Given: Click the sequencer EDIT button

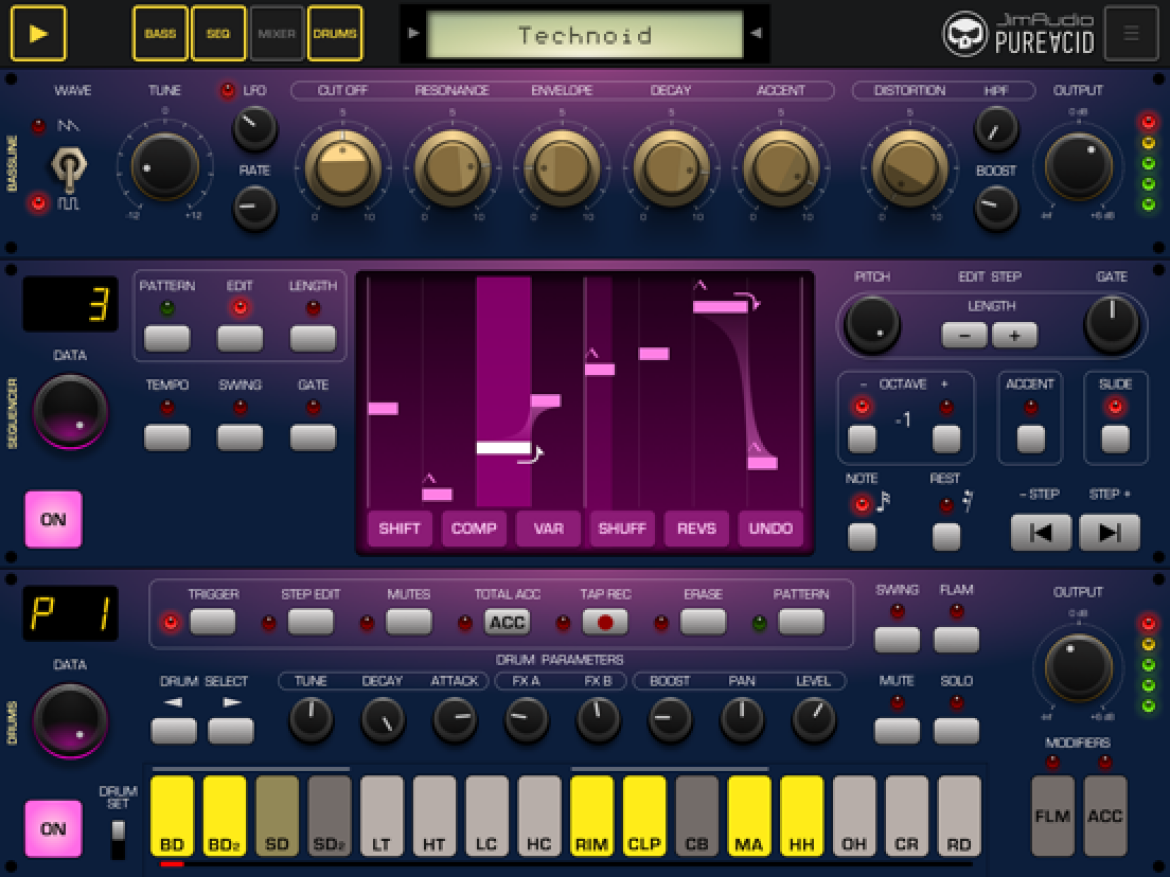Looking at the screenshot, I should coord(240,338).
